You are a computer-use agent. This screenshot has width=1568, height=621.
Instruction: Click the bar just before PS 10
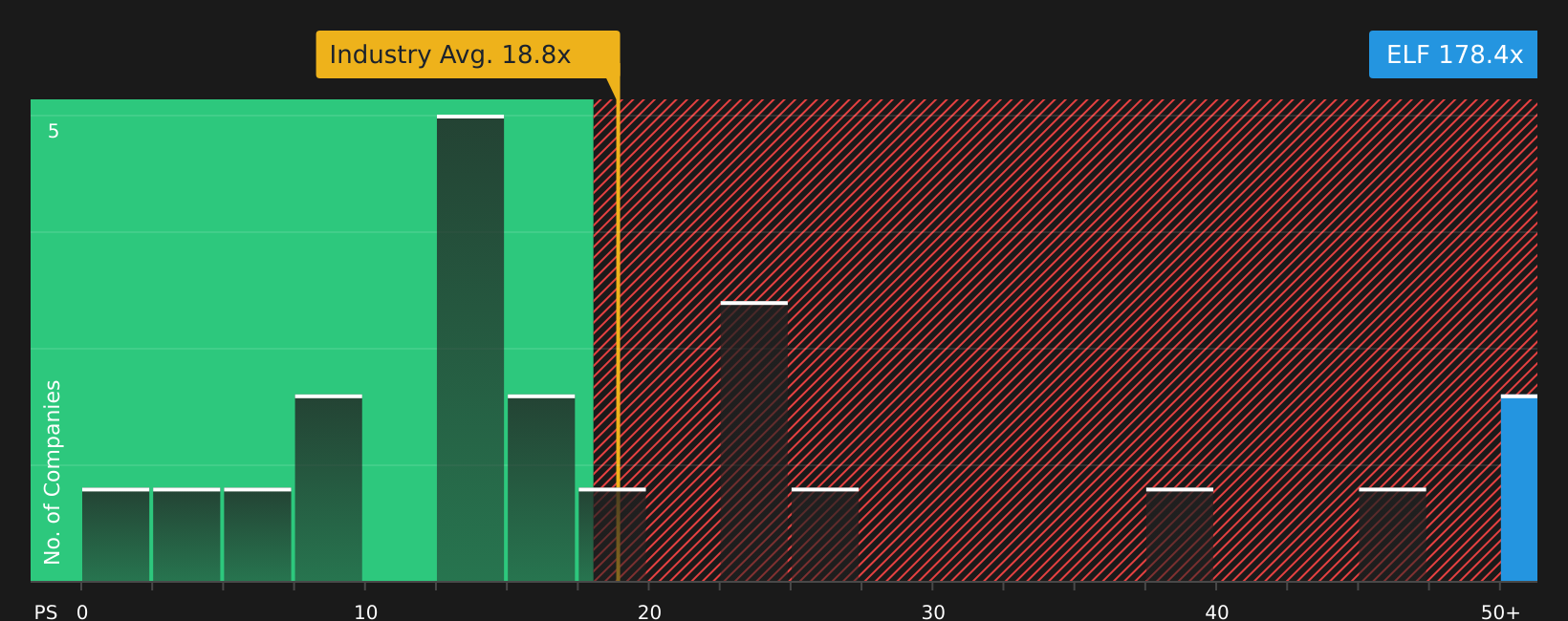click(x=329, y=488)
